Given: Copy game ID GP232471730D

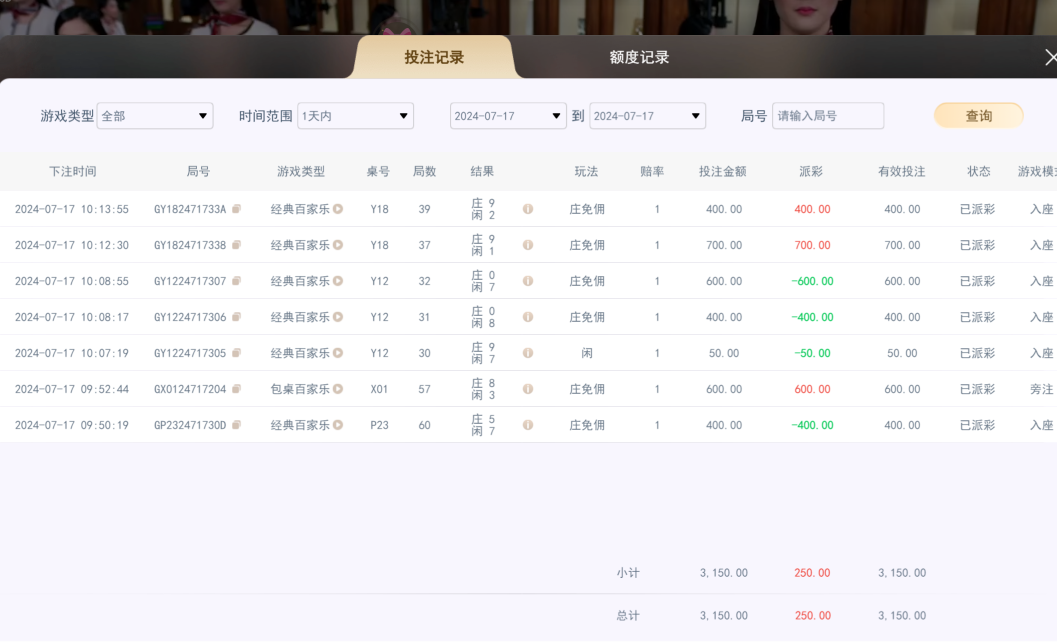Looking at the screenshot, I should [238, 424].
